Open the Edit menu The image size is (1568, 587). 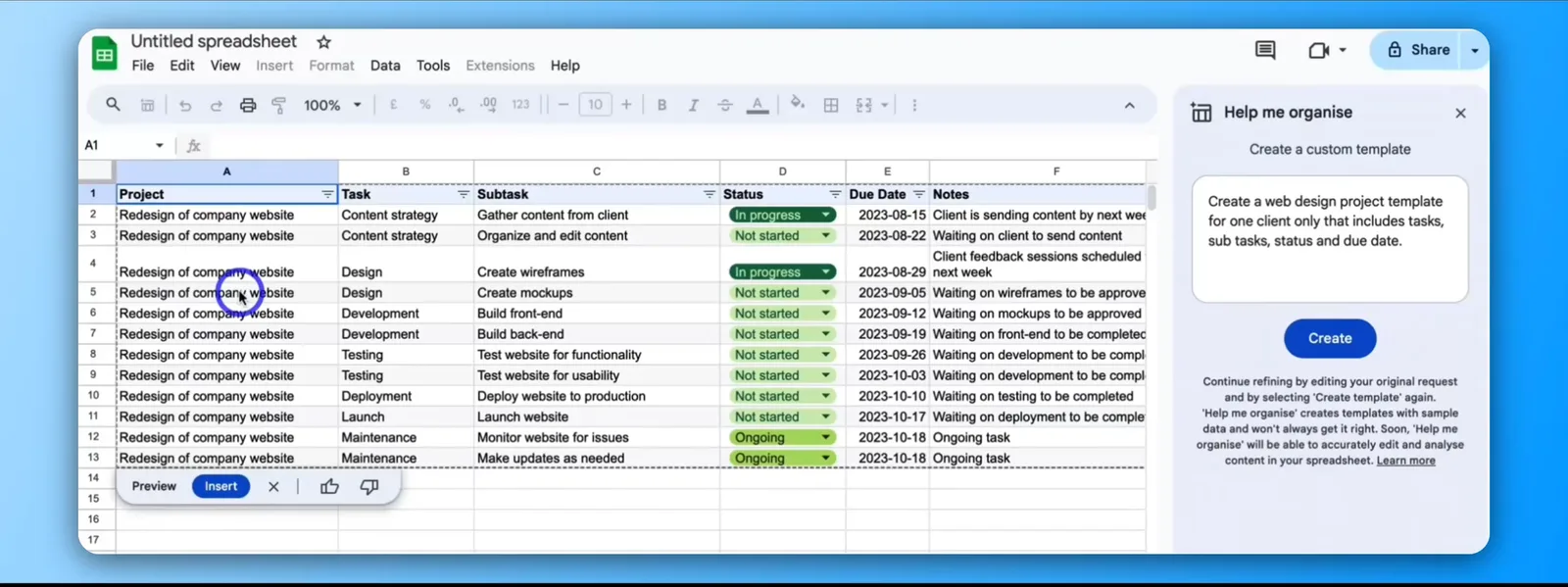pos(182,66)
